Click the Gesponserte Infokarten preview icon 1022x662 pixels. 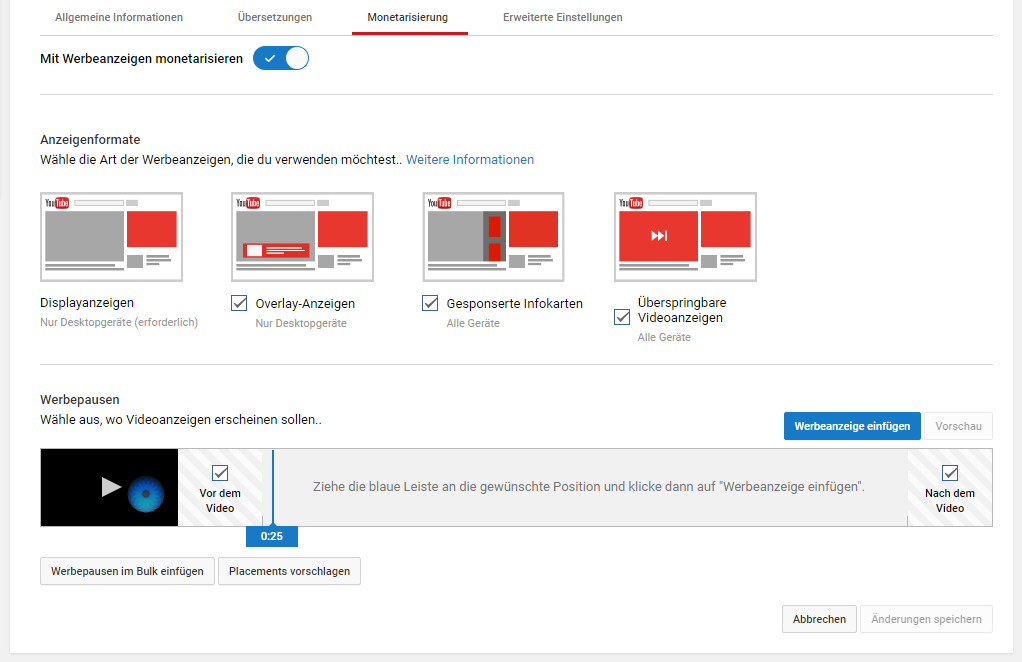493,237
